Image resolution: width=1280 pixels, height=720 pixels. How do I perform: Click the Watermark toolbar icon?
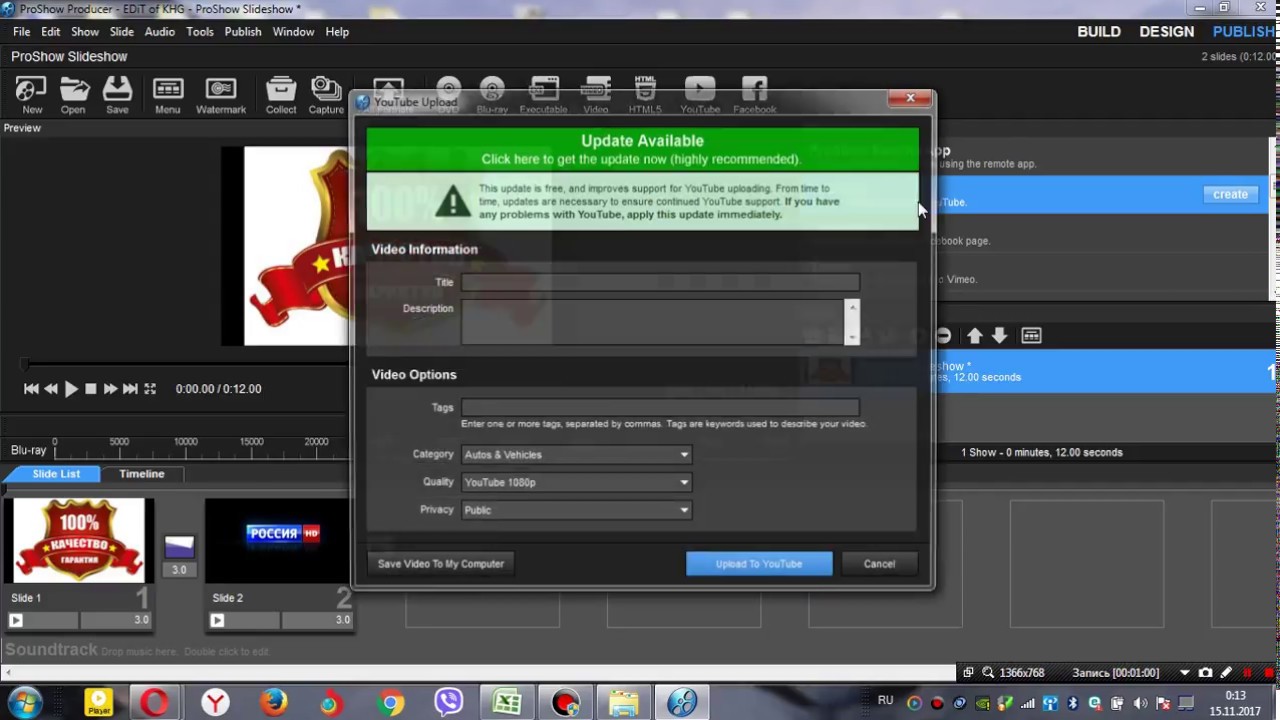[221, 96]
